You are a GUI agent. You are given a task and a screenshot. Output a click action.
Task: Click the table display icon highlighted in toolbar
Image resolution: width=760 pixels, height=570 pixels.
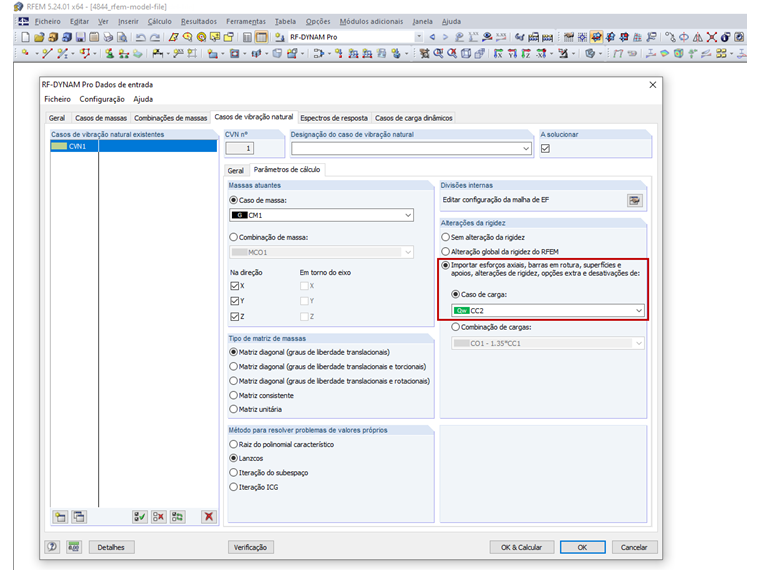click(x=261, y=37)
